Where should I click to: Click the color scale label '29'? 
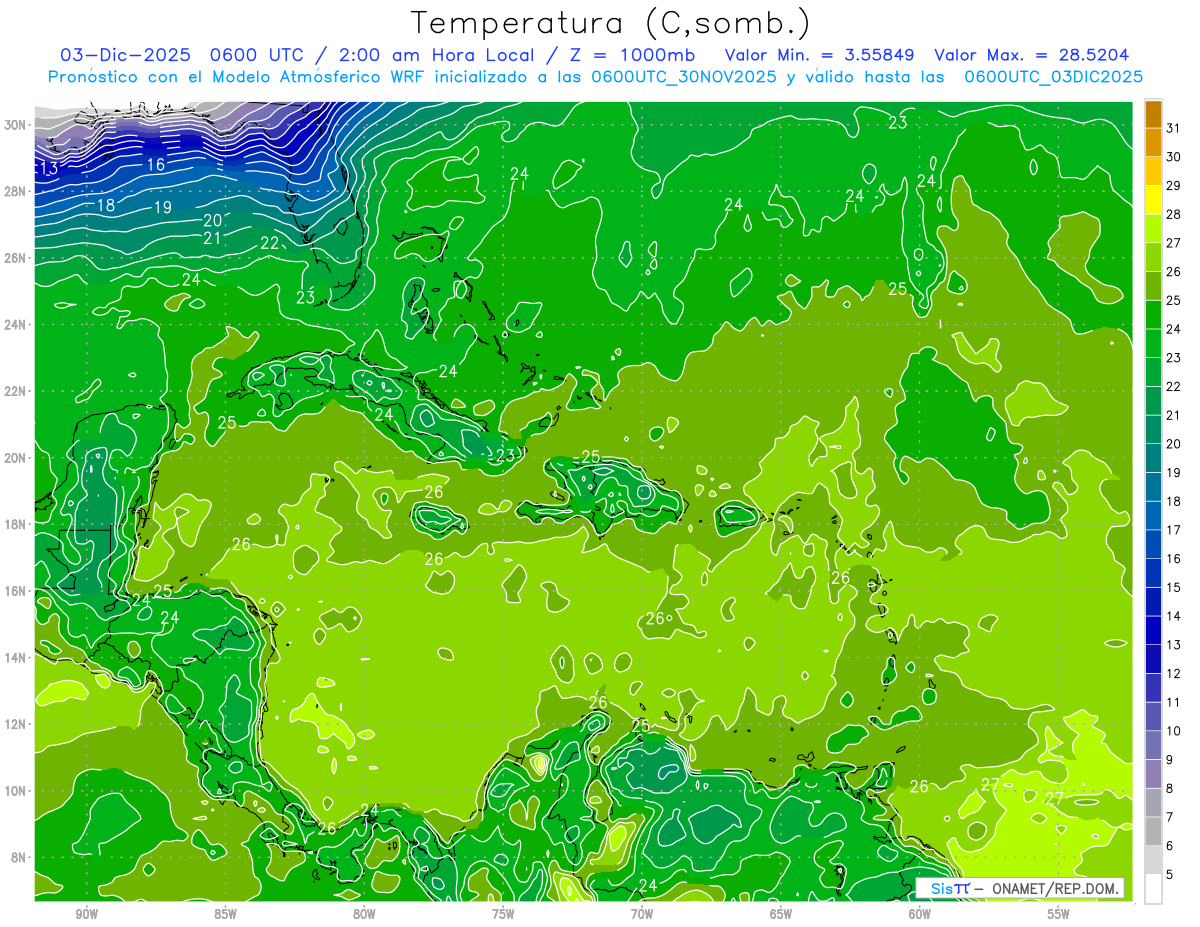pyautogui.click(x=1173, y=185)
